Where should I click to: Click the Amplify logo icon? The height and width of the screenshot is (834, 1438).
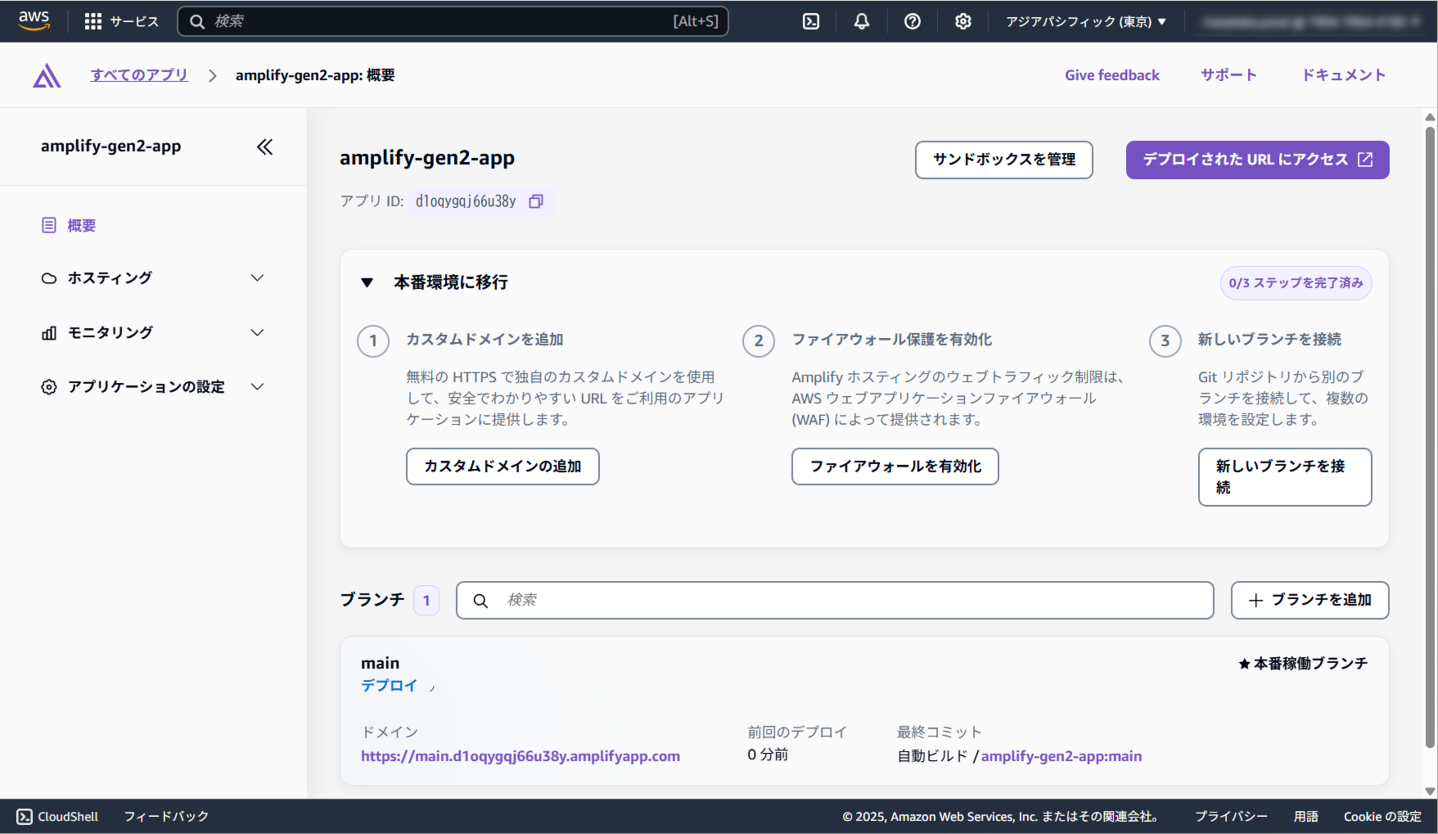(x=47, y=75)
